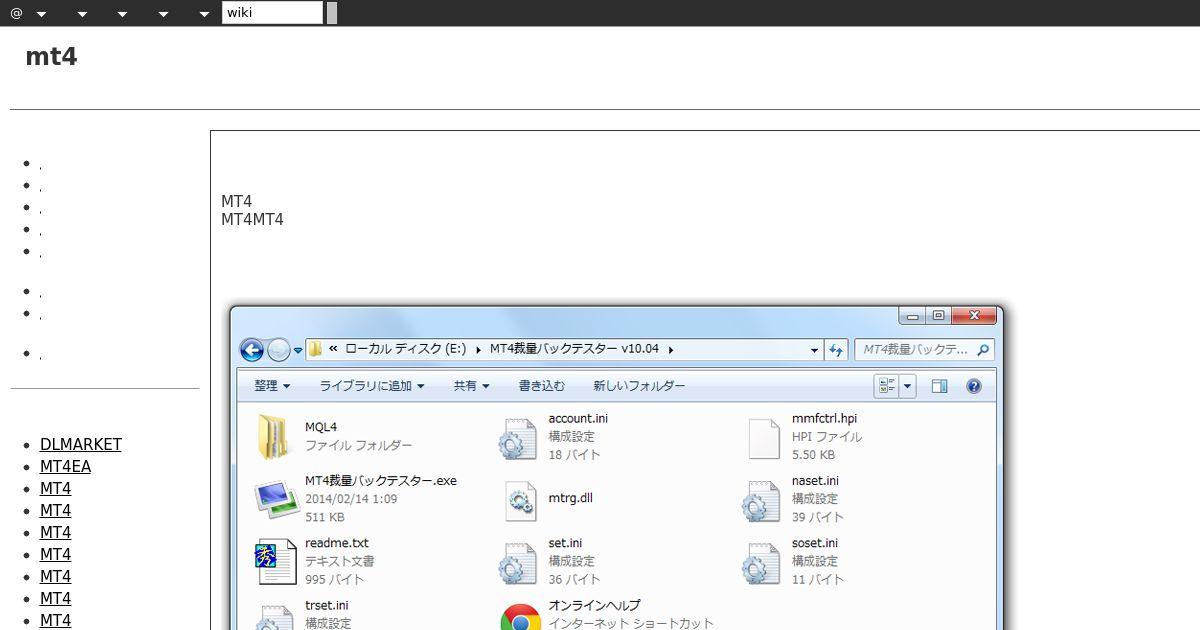Select the set.ini file icon

[x=518, y=564]
